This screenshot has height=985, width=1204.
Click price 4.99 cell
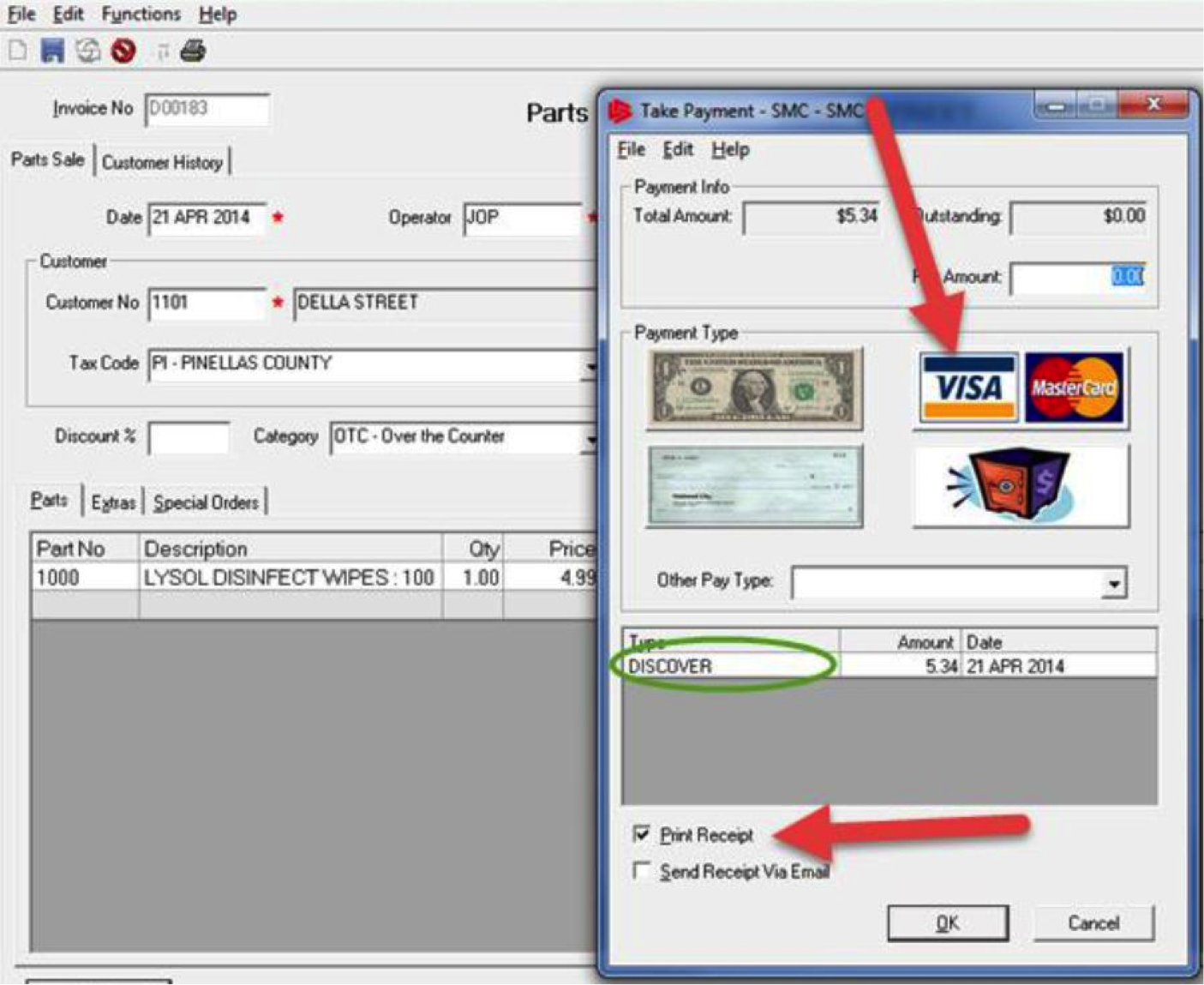click(550, 578)
